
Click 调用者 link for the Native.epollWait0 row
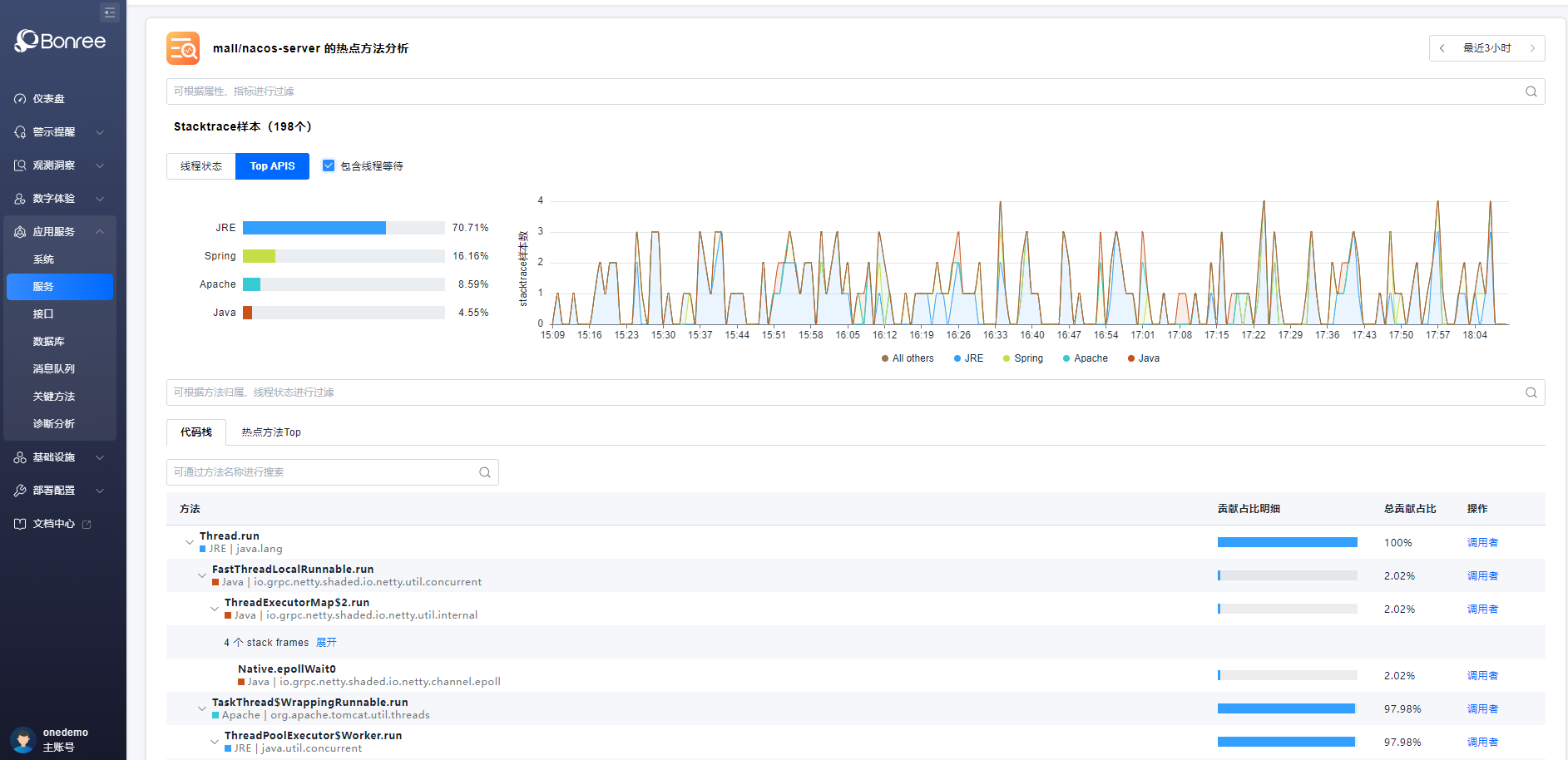click(1482, 676)
